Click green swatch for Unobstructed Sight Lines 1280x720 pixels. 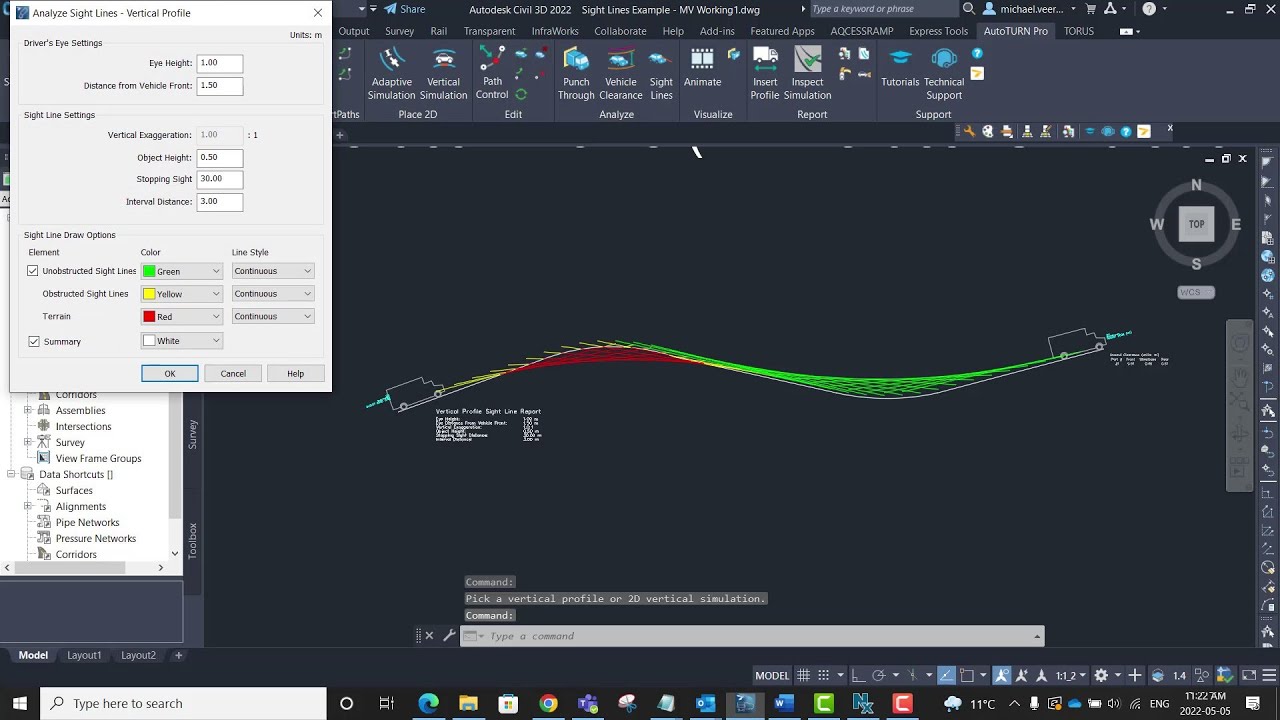[x=149, y=271]
